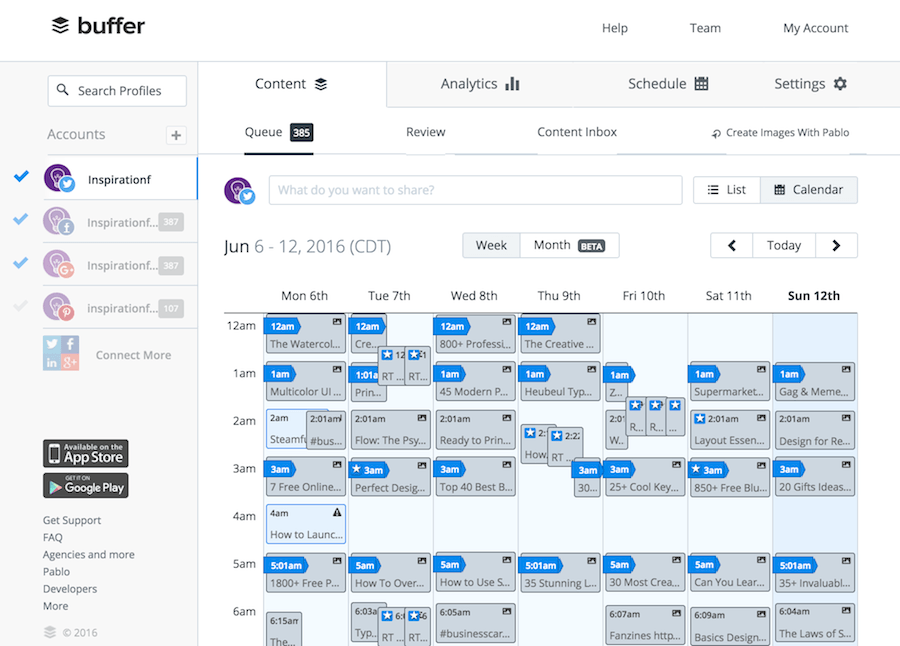Click warning icon on How to Launc... post
The height and width of the screenshot is (646, 900).
337,512
